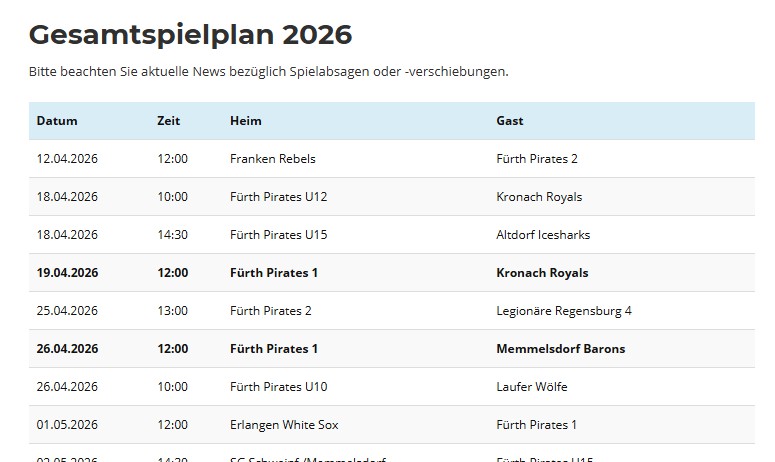Click Erlangen White Sox home team

tap(284, 425)
